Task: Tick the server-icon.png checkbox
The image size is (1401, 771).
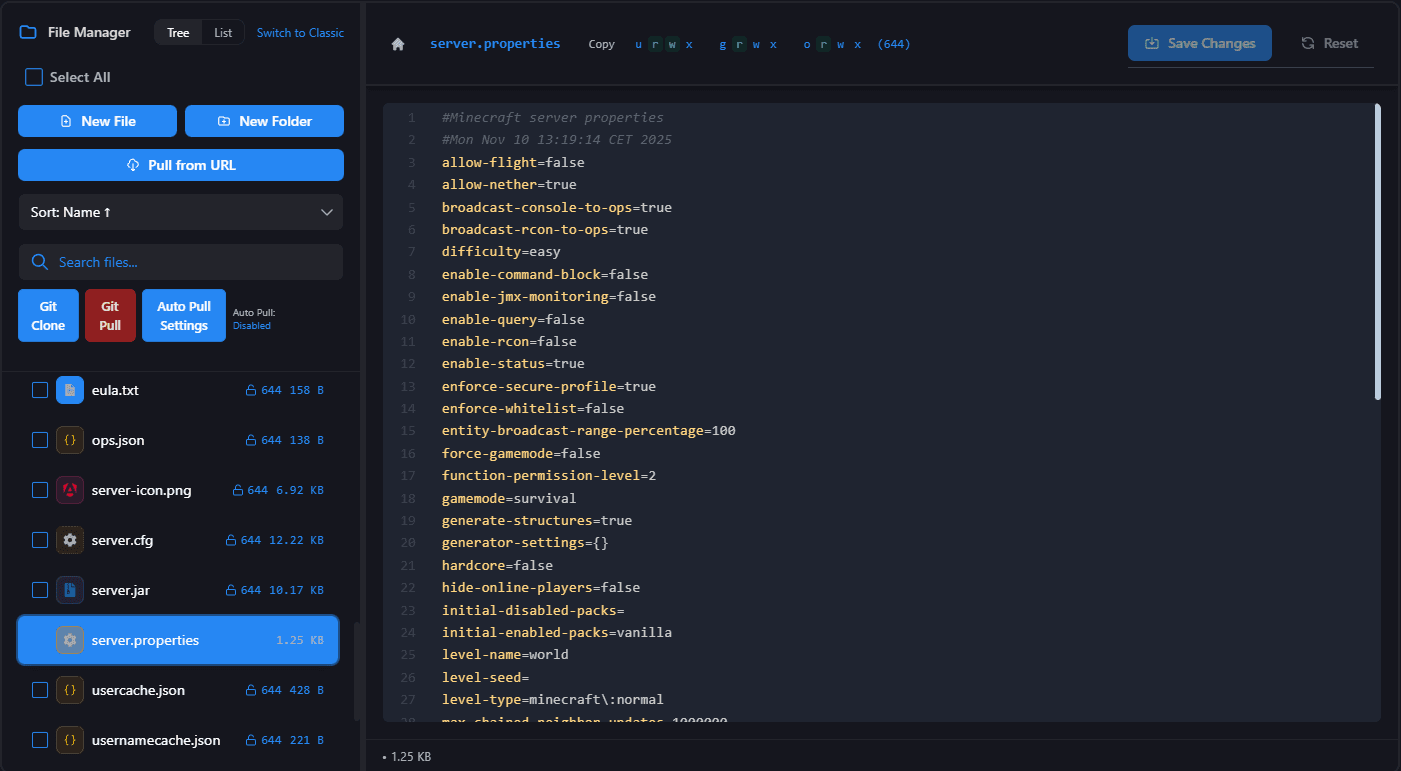Action: pos(40,490)
